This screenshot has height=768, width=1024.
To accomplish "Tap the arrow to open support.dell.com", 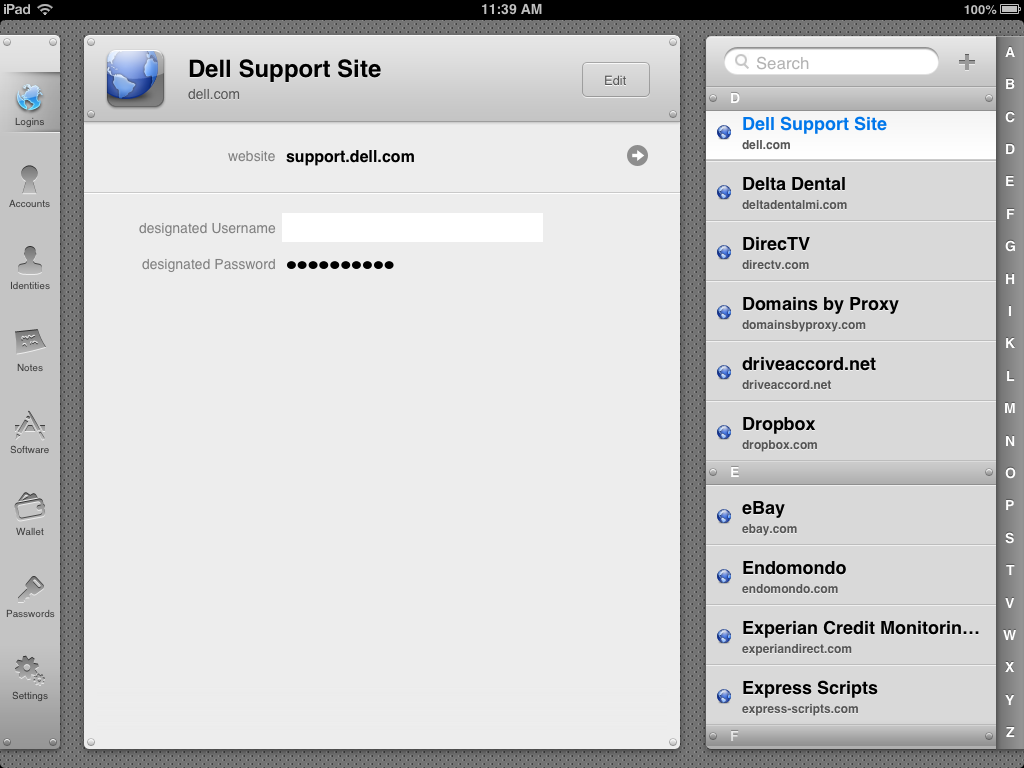I will click(x=637, y=155).
